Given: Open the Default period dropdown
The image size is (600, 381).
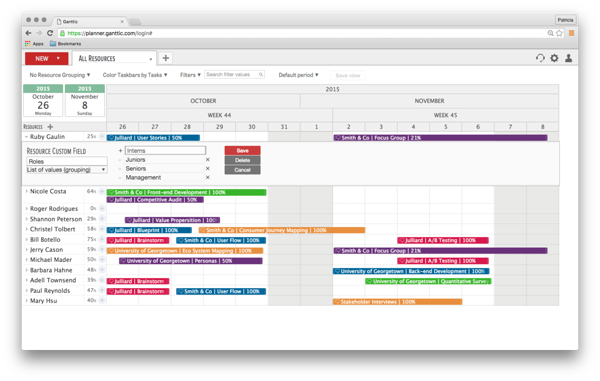Looking at the screenshot, I should click(298, 75).
